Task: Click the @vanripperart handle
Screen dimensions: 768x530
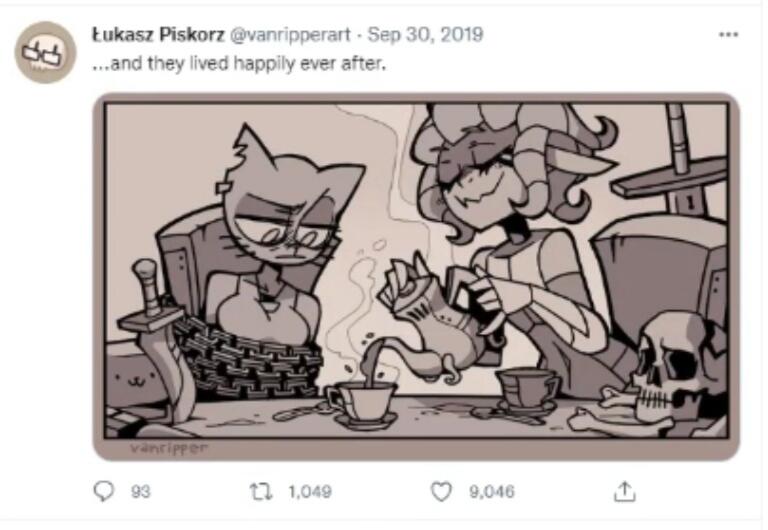Action: (292, 35)
